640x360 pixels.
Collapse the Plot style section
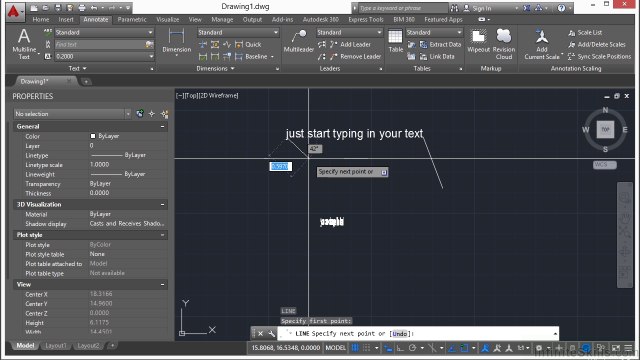pos(162,235)
